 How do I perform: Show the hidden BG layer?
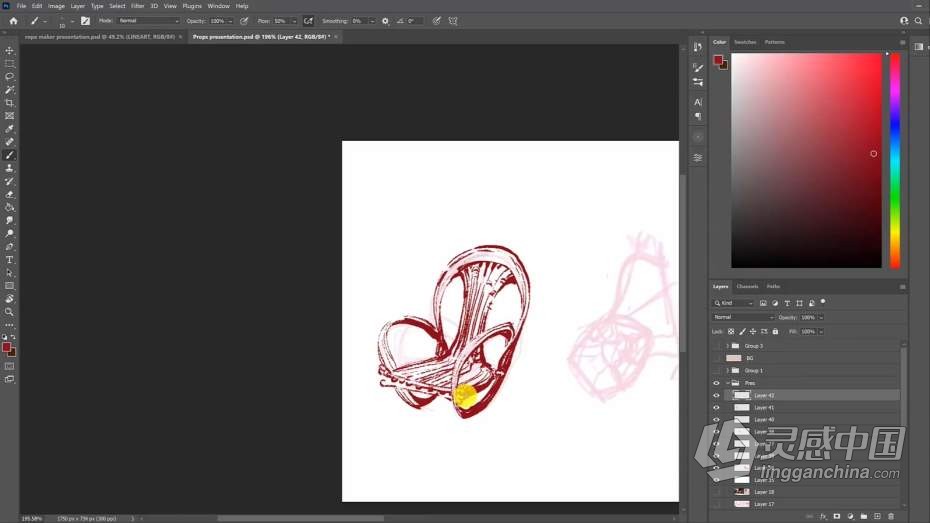[716, 358]
